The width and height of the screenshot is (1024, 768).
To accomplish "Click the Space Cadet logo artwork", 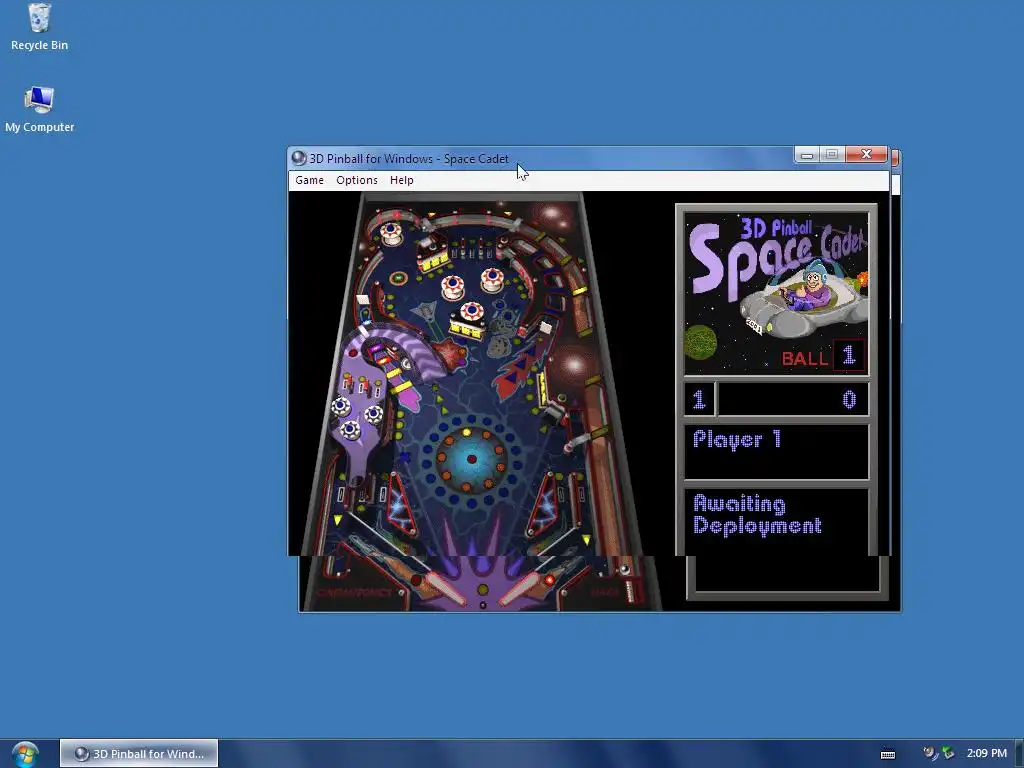I will coord(776,293).
